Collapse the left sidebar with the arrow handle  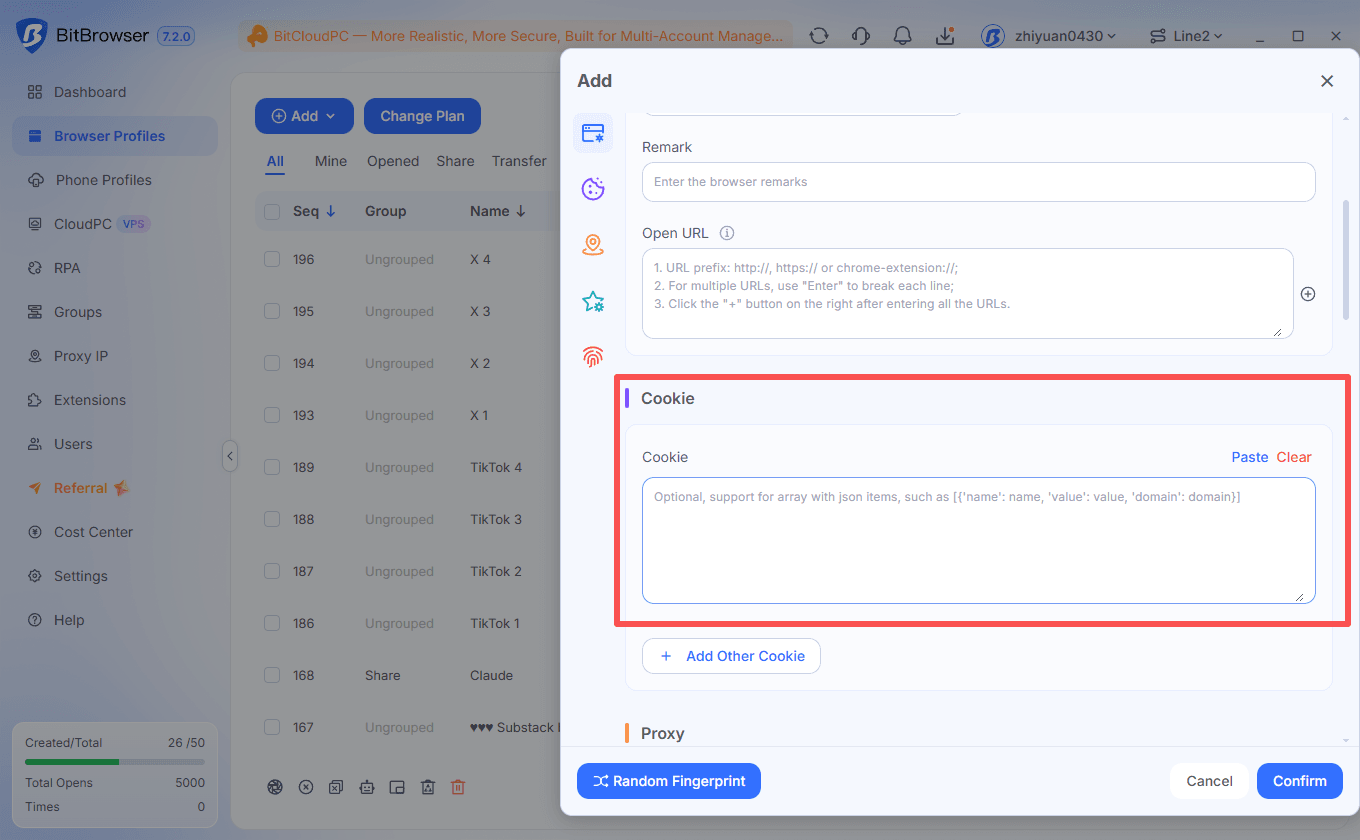[x=230, y=456]
